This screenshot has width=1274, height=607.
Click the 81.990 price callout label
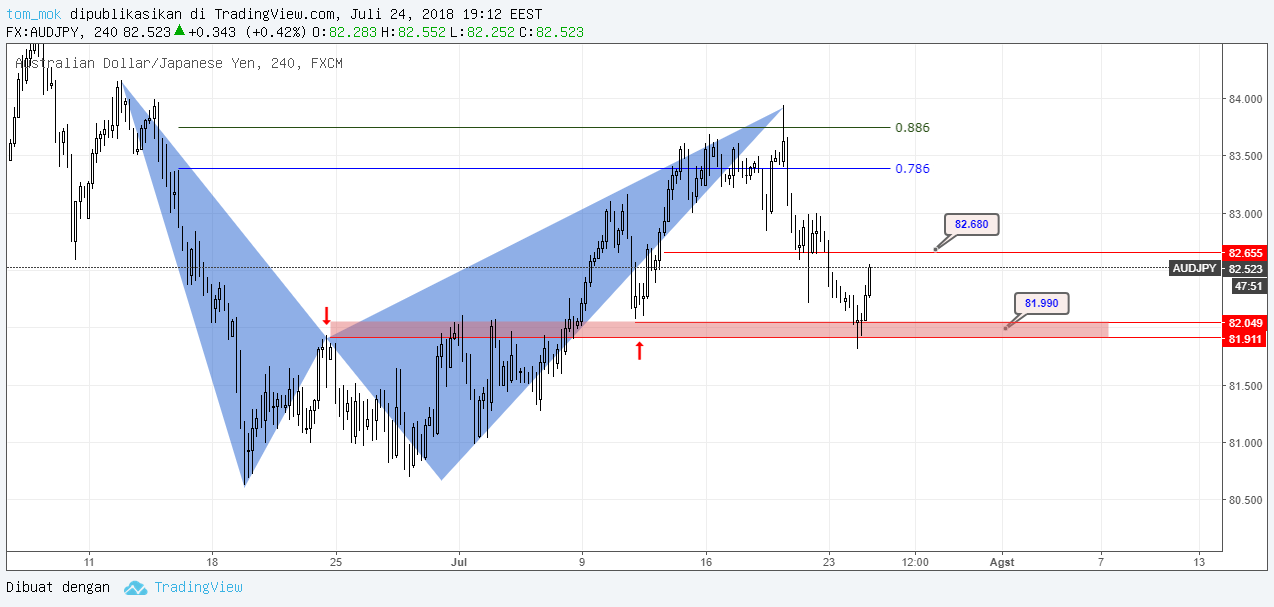click(x=1042, y=303)
